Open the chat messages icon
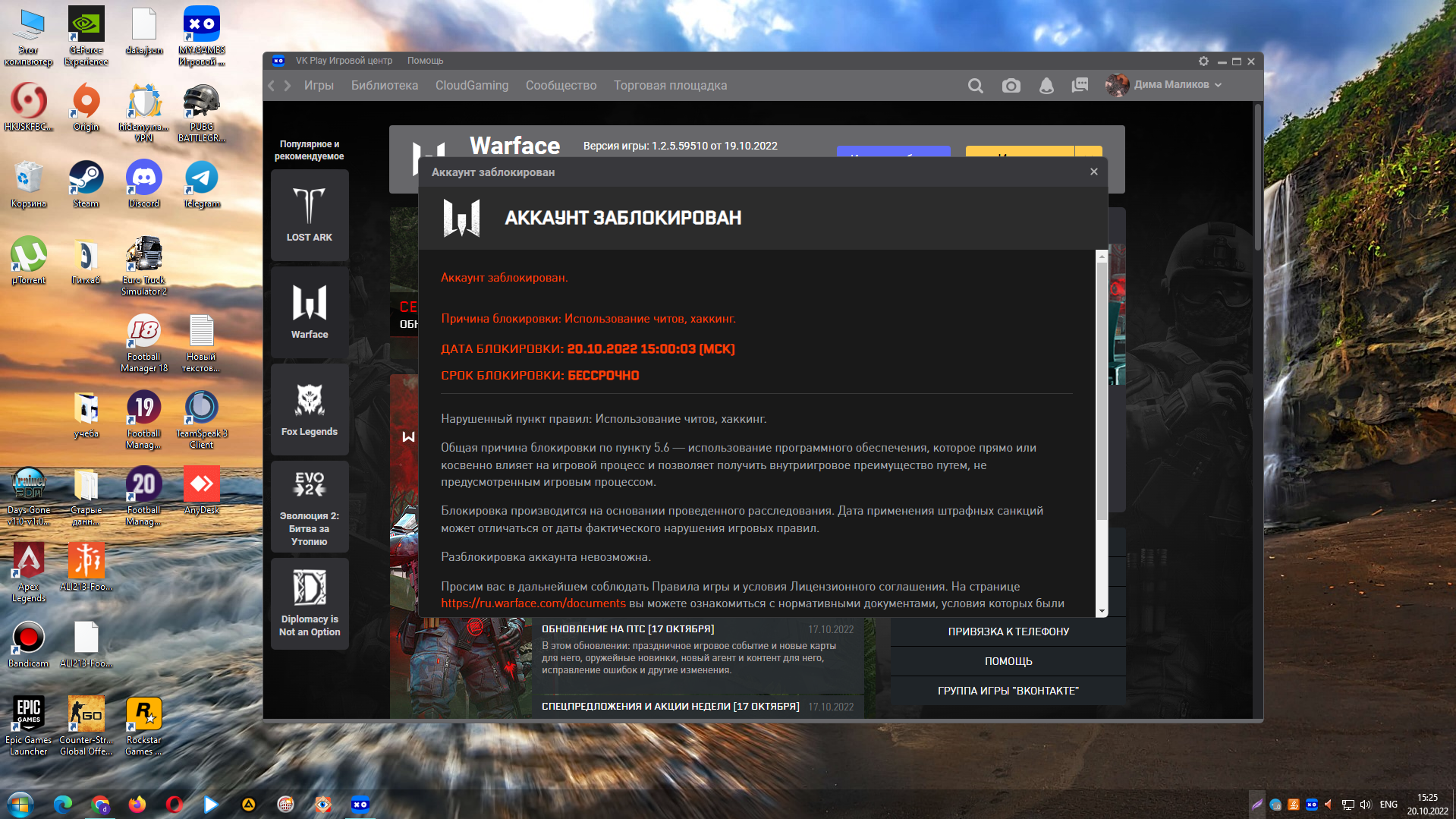The image size is (1456, 819). (1080, 86)
